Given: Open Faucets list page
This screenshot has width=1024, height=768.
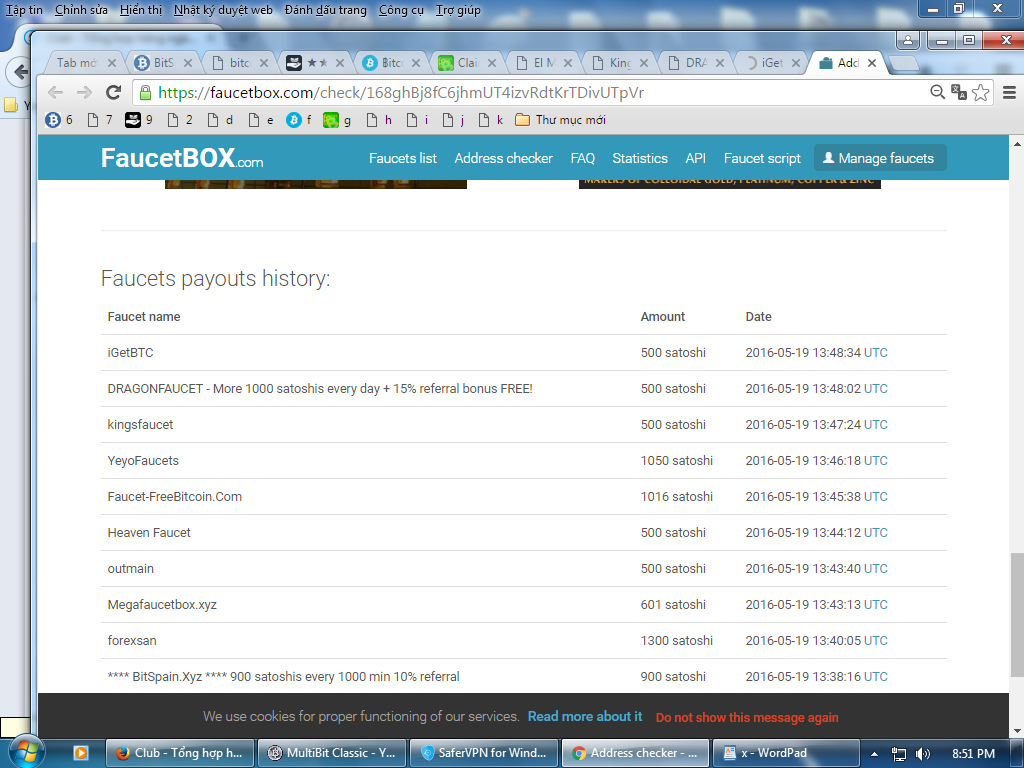Looking at the screenshot, I should click(402, 158).
